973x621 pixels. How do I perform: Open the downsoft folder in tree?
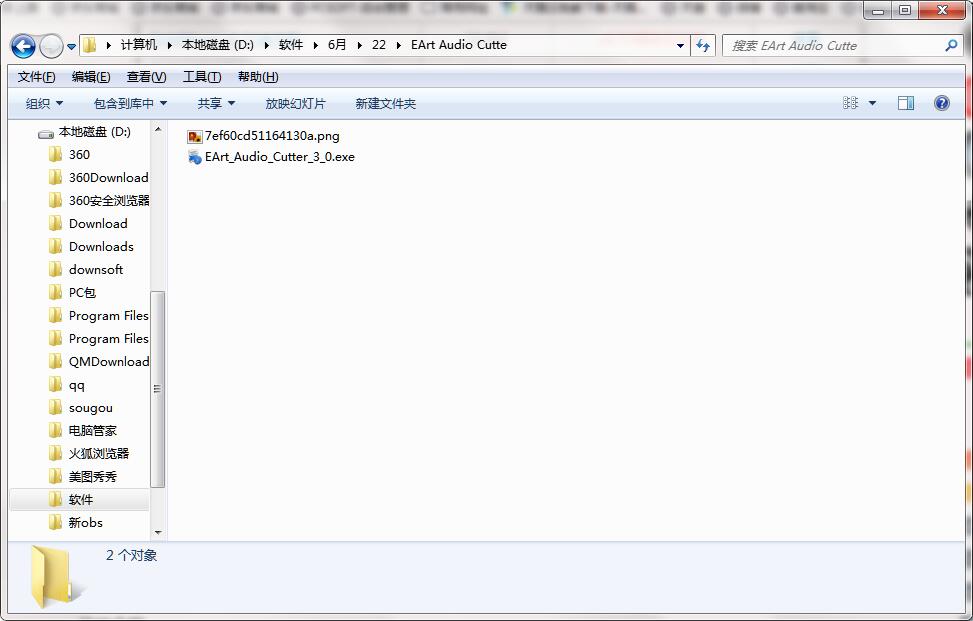tap(96, 269)
